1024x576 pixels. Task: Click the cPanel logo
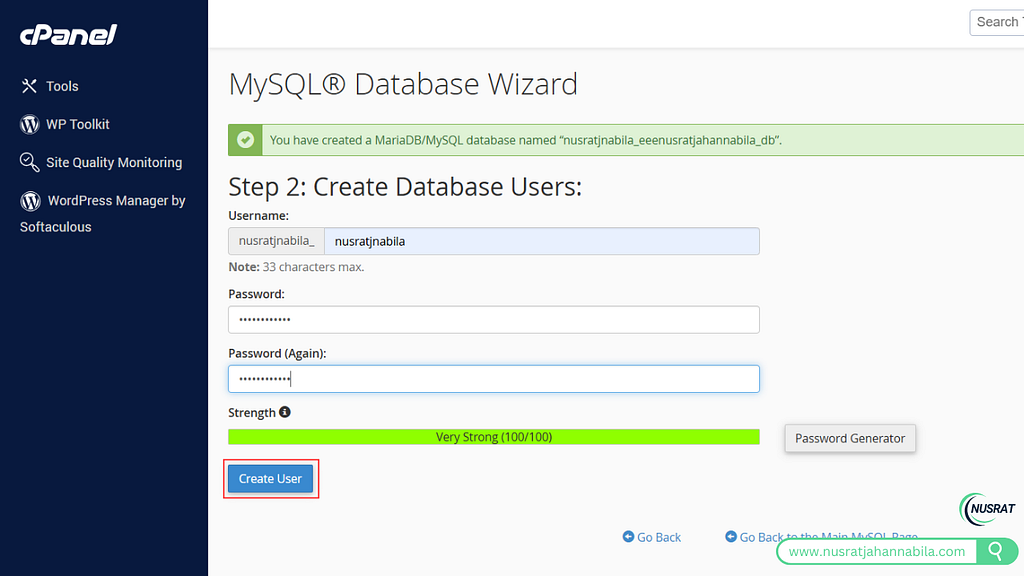(x=68, y=35)
